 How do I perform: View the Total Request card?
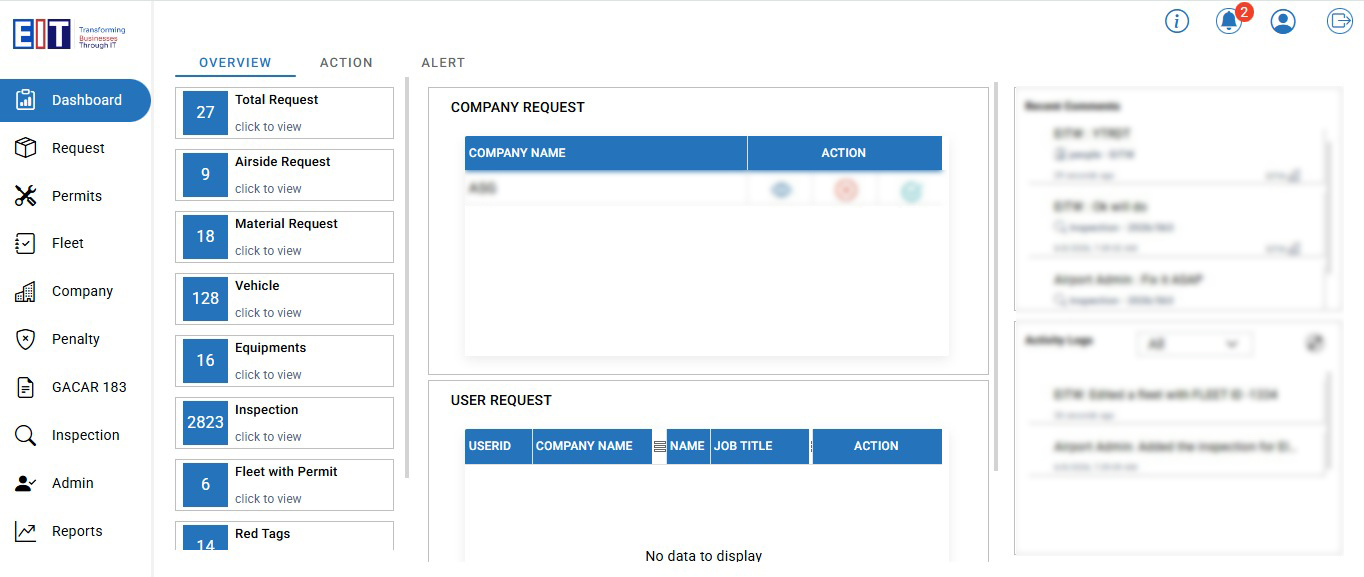284,113
